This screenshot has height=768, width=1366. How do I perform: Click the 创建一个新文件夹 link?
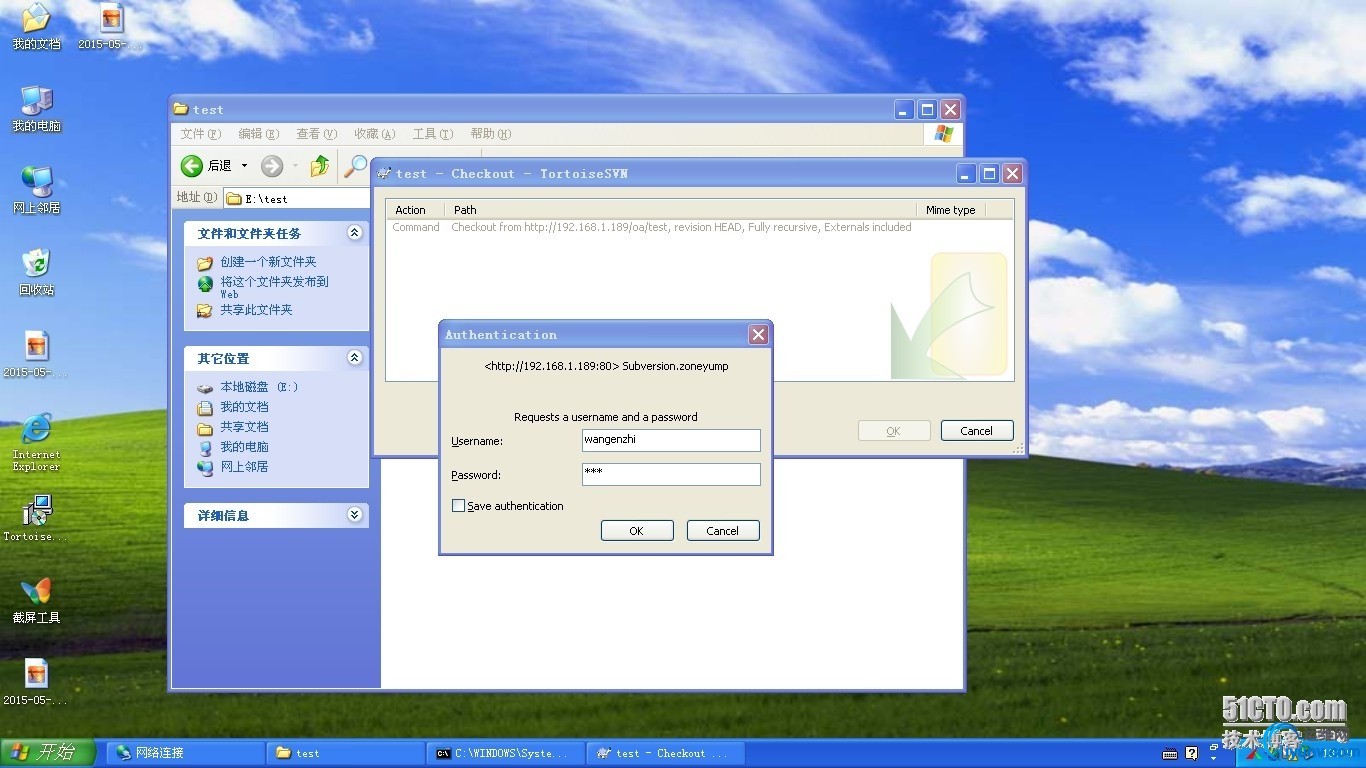pyautogui.click(x=268, y=262)
